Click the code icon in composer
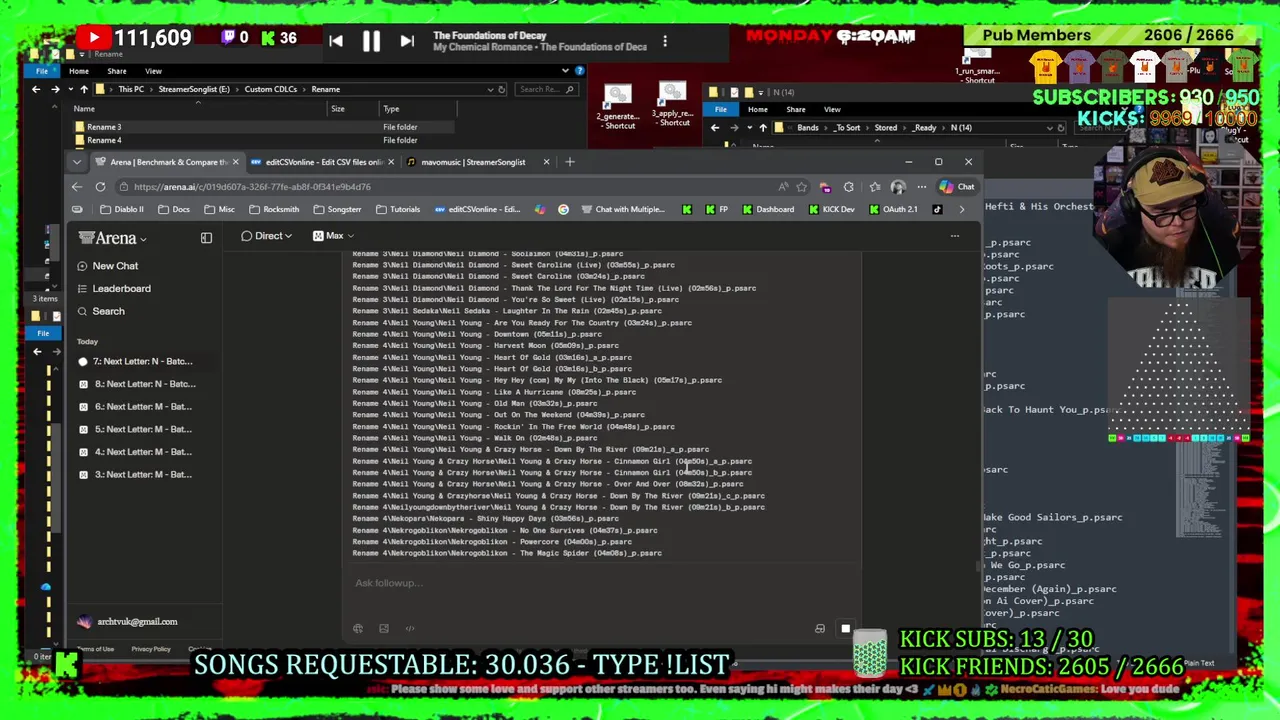Image resolution: width=1280 pixels, height=720 pixels. point(410,629)
